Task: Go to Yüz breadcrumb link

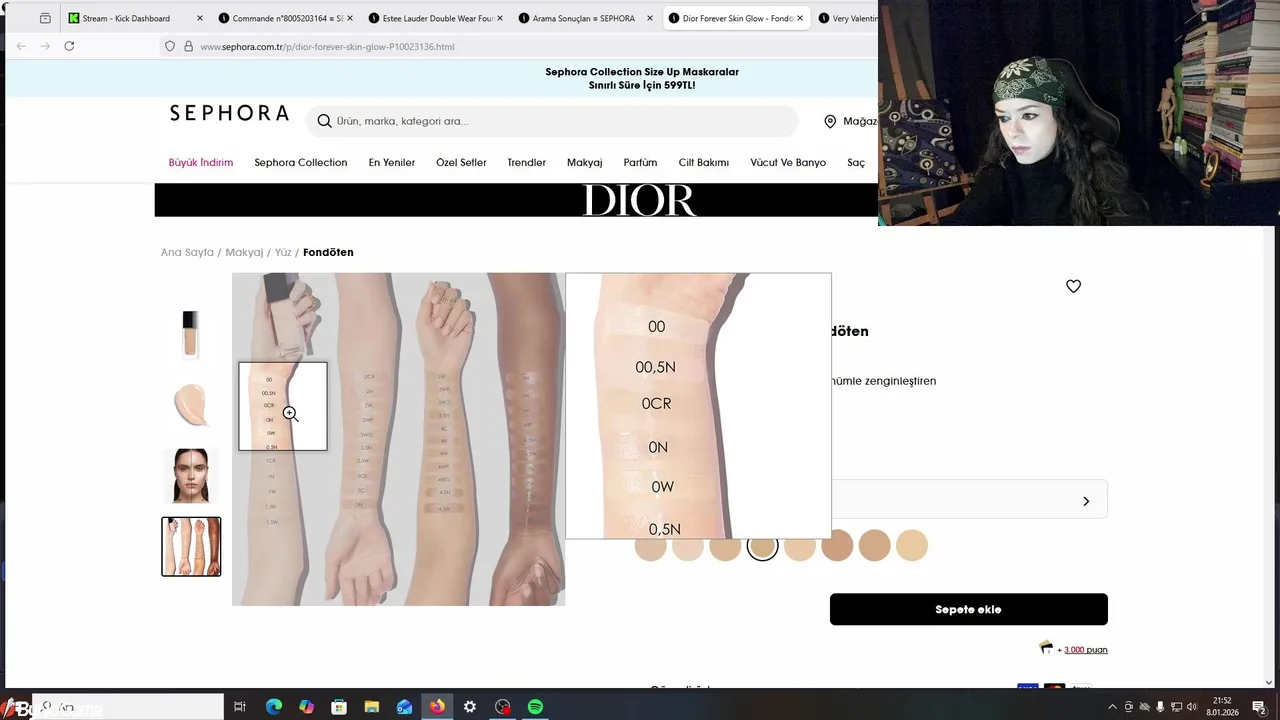Action: [x=283, y=252]
